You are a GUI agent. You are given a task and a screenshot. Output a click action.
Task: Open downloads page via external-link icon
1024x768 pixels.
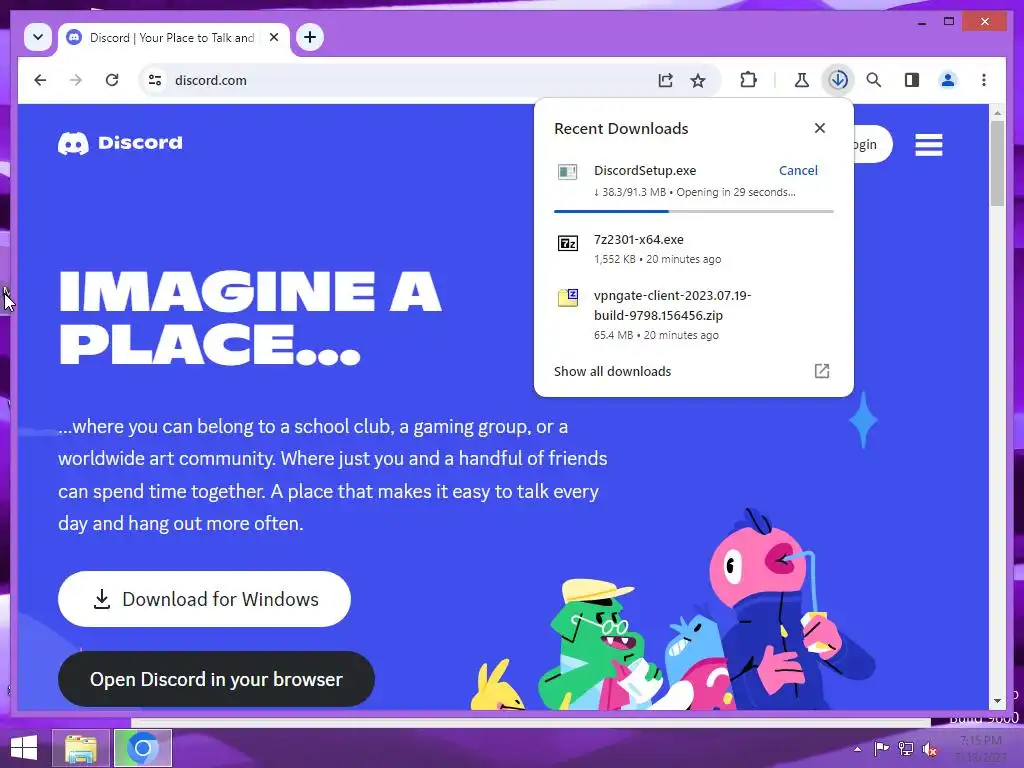pos(822,372)
